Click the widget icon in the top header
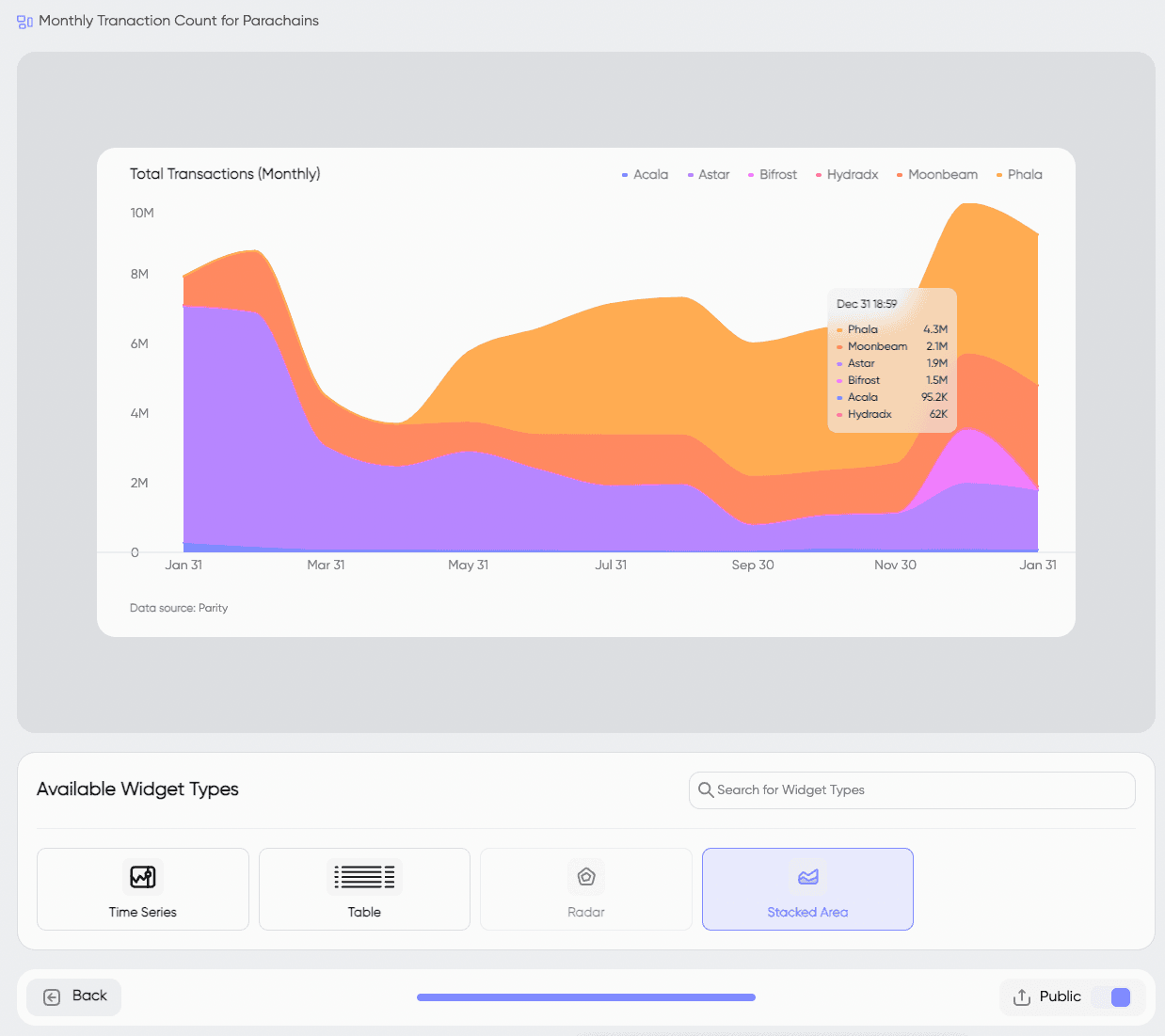 point(24,21)
